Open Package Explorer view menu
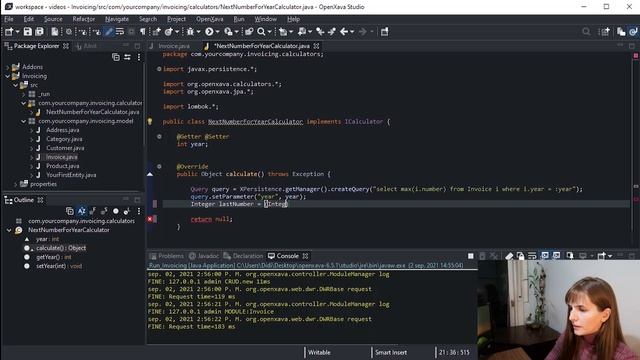This screenshot has height=360, width=640. 139,57
